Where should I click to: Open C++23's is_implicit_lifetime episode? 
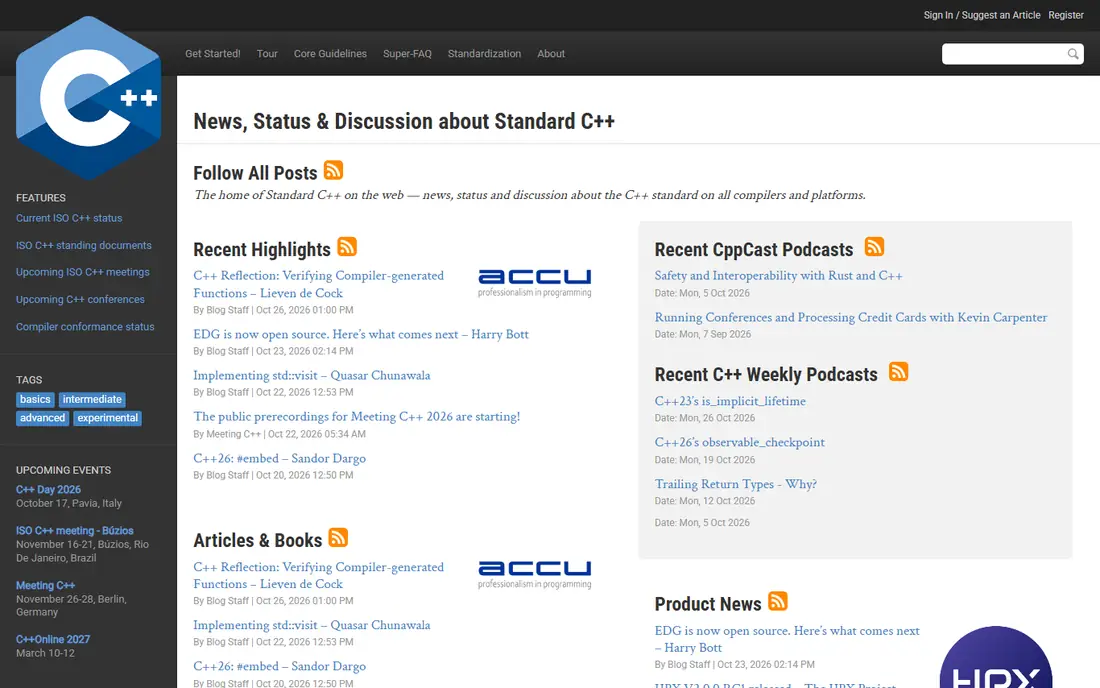click(x=730, y=401)
